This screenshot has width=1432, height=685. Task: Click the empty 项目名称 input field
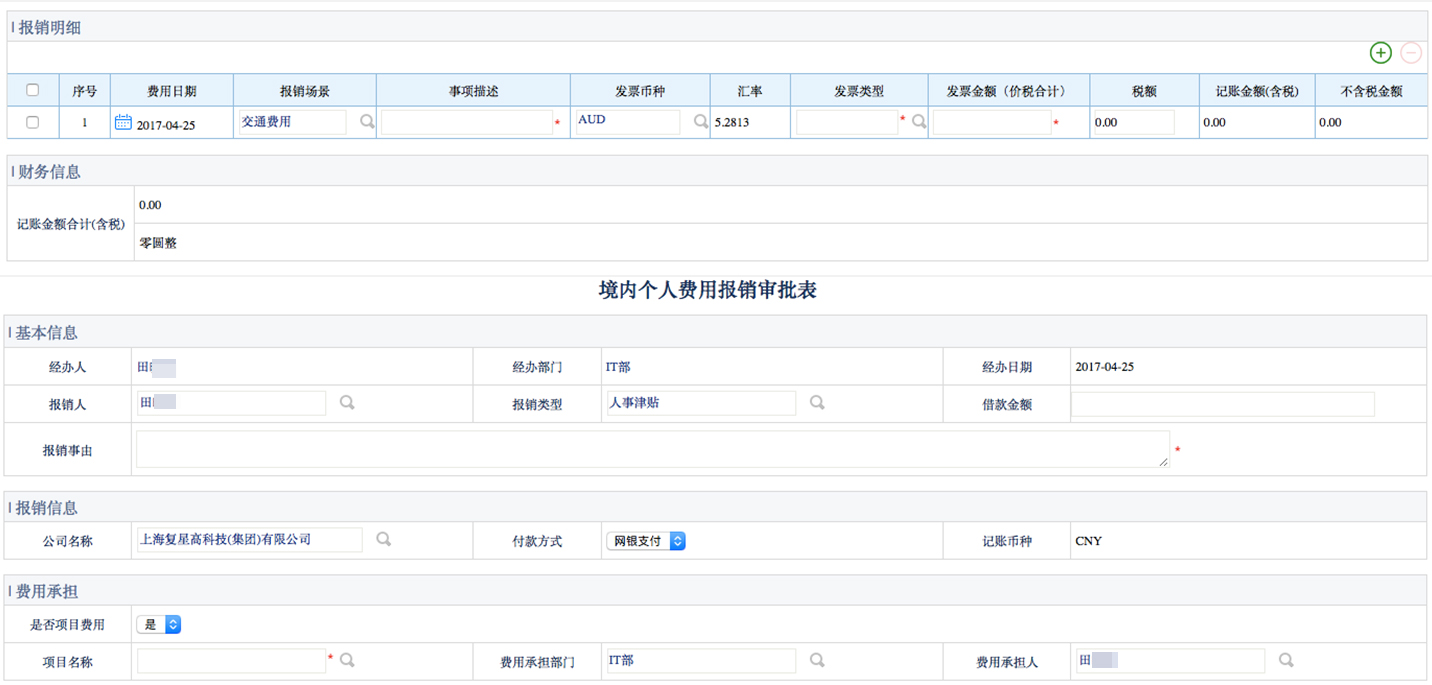(231, 661)
